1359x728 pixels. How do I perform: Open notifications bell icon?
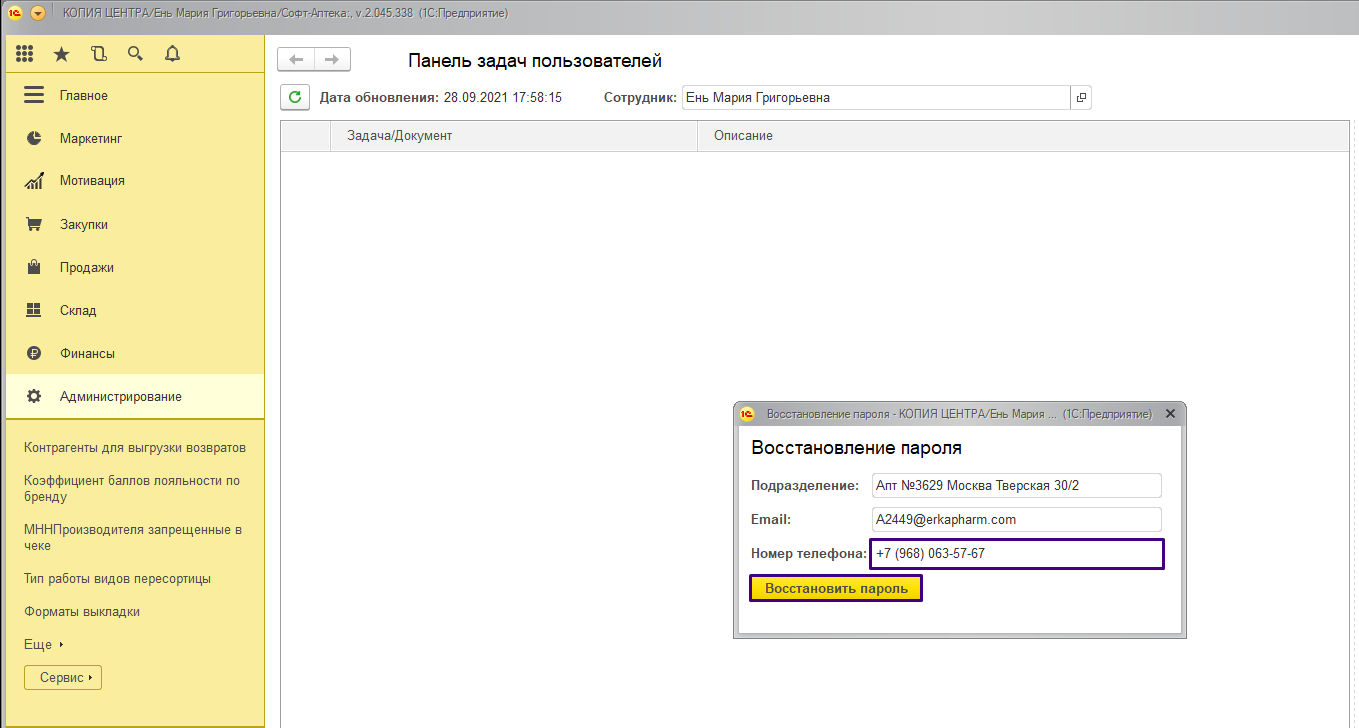172,54
